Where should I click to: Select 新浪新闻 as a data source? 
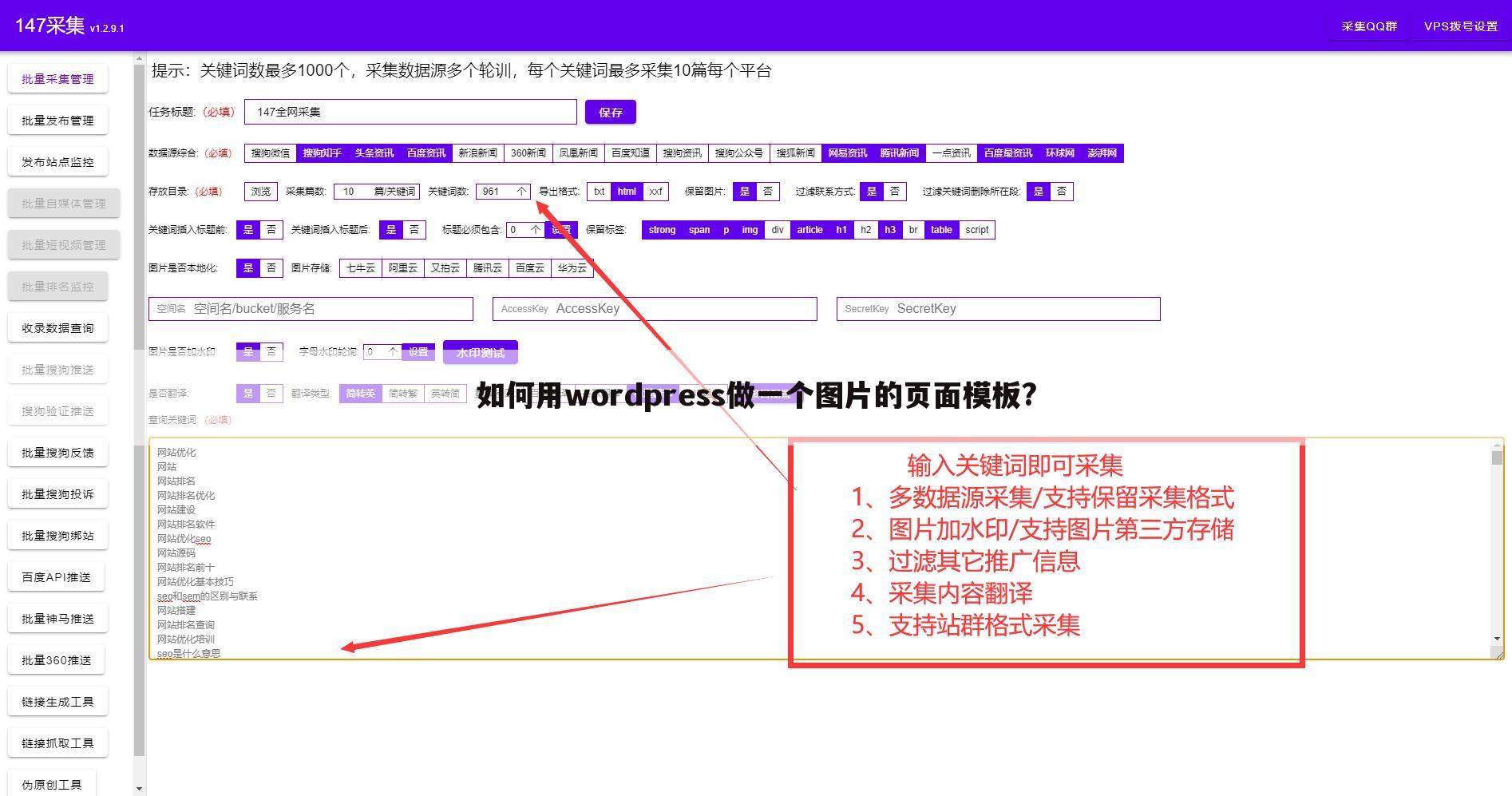click(x=476, y=152)
